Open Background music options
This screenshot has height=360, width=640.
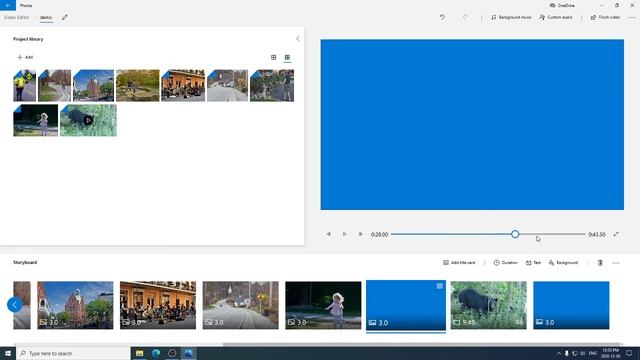[x=511, y=18]
